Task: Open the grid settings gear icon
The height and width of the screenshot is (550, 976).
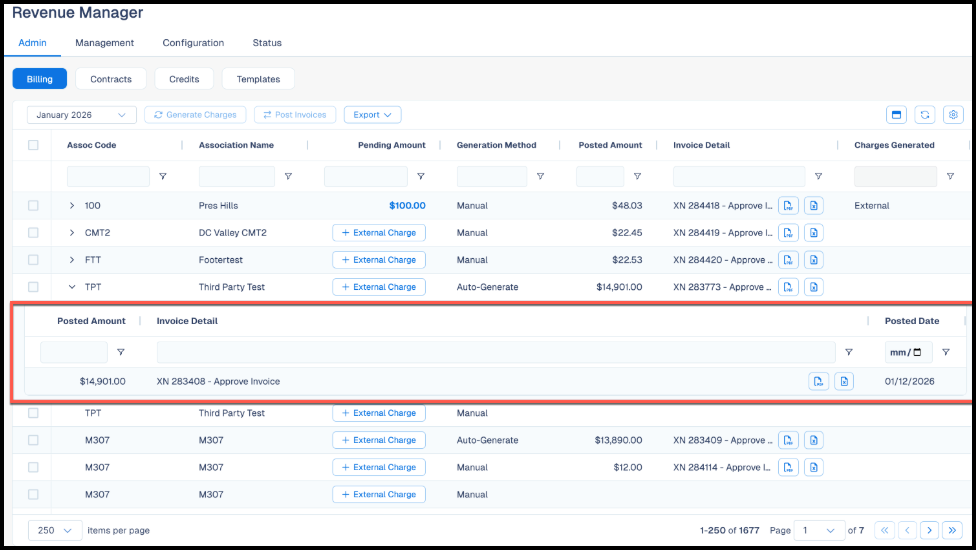Action: pyautogui.click(x=953, y=114)
